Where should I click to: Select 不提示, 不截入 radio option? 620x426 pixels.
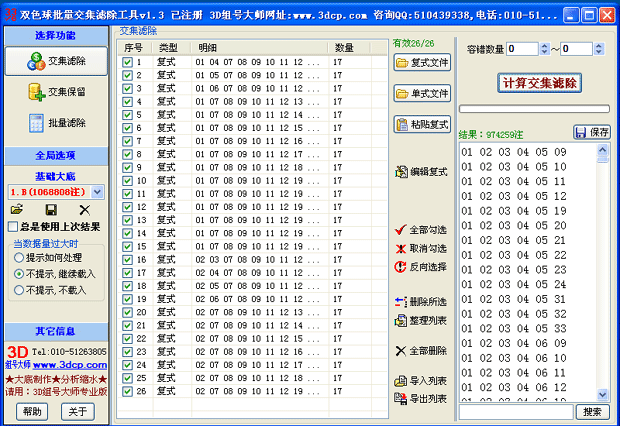(19, 289)
